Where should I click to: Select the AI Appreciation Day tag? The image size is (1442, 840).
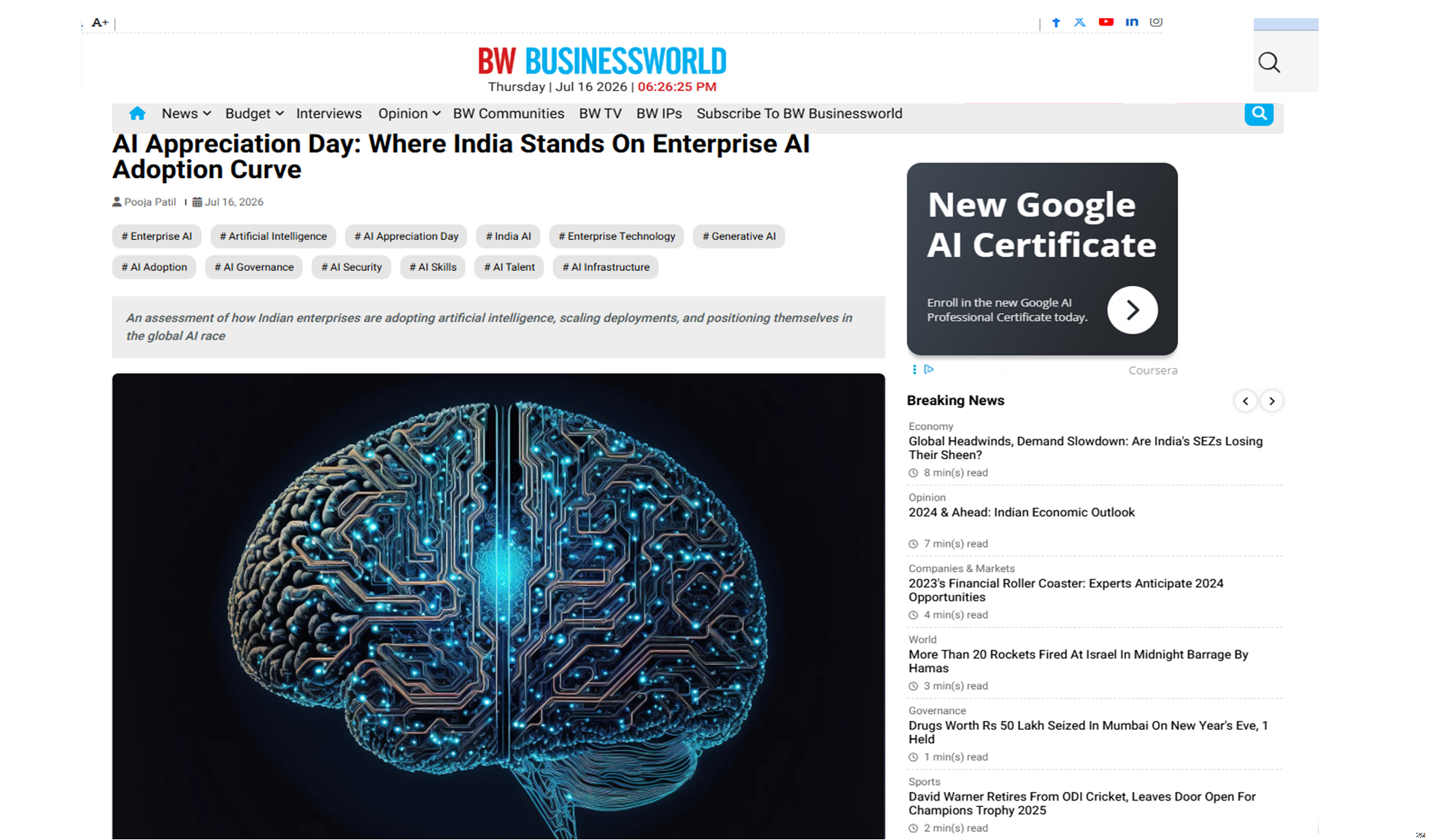pyautogui.click(x=406, y=236)
